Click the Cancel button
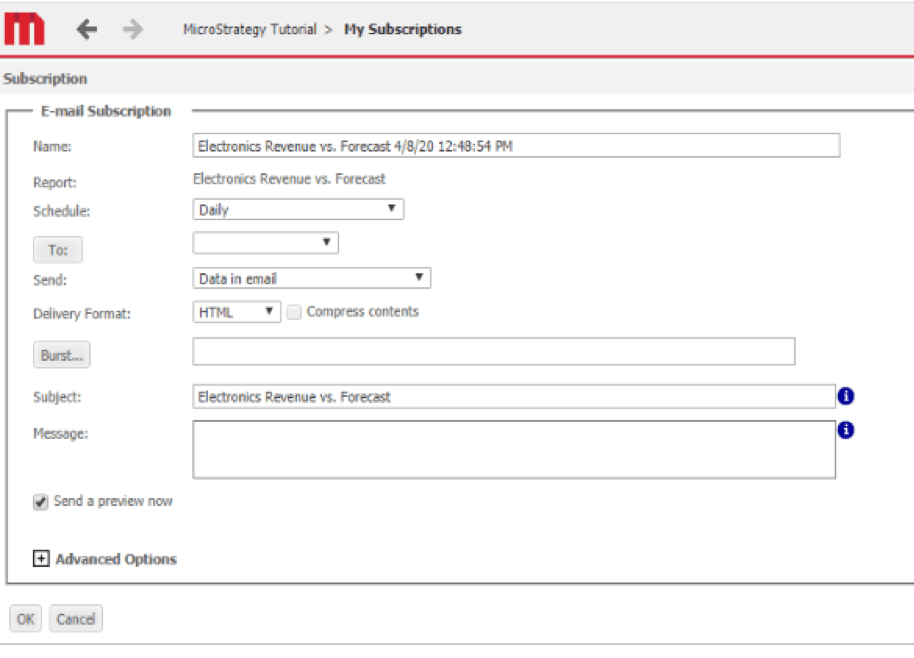 coord(76,619)
